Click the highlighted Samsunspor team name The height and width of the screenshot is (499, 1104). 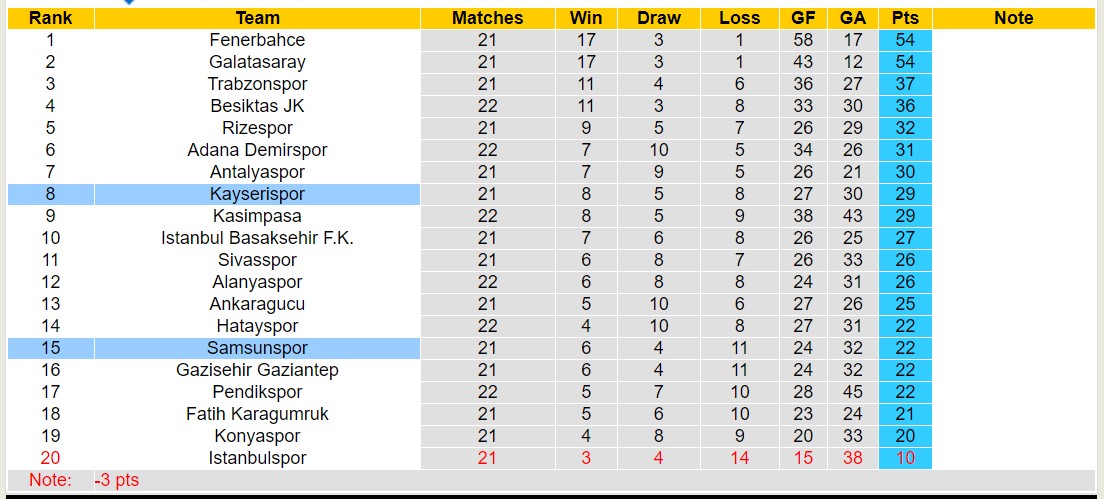coord(257,348)
